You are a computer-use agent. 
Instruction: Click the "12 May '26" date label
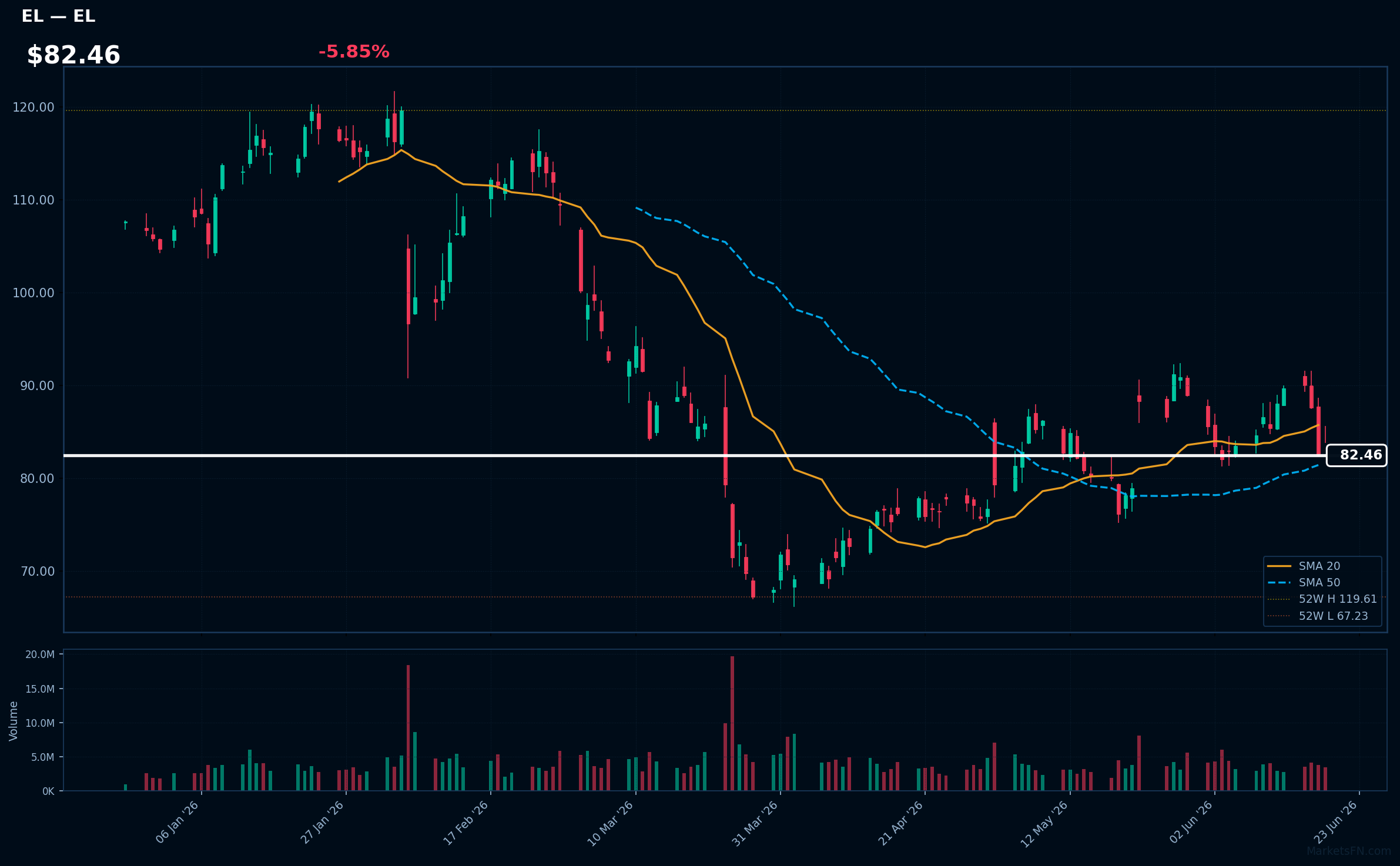point(1044,824)
